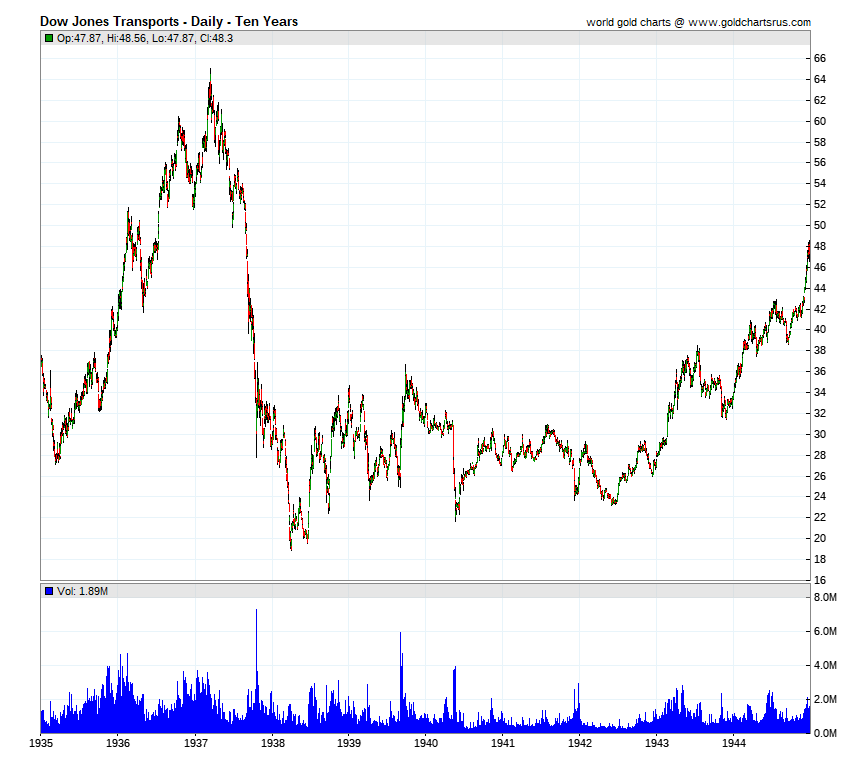Click the 1936 x-axis label

click(118, 743)
